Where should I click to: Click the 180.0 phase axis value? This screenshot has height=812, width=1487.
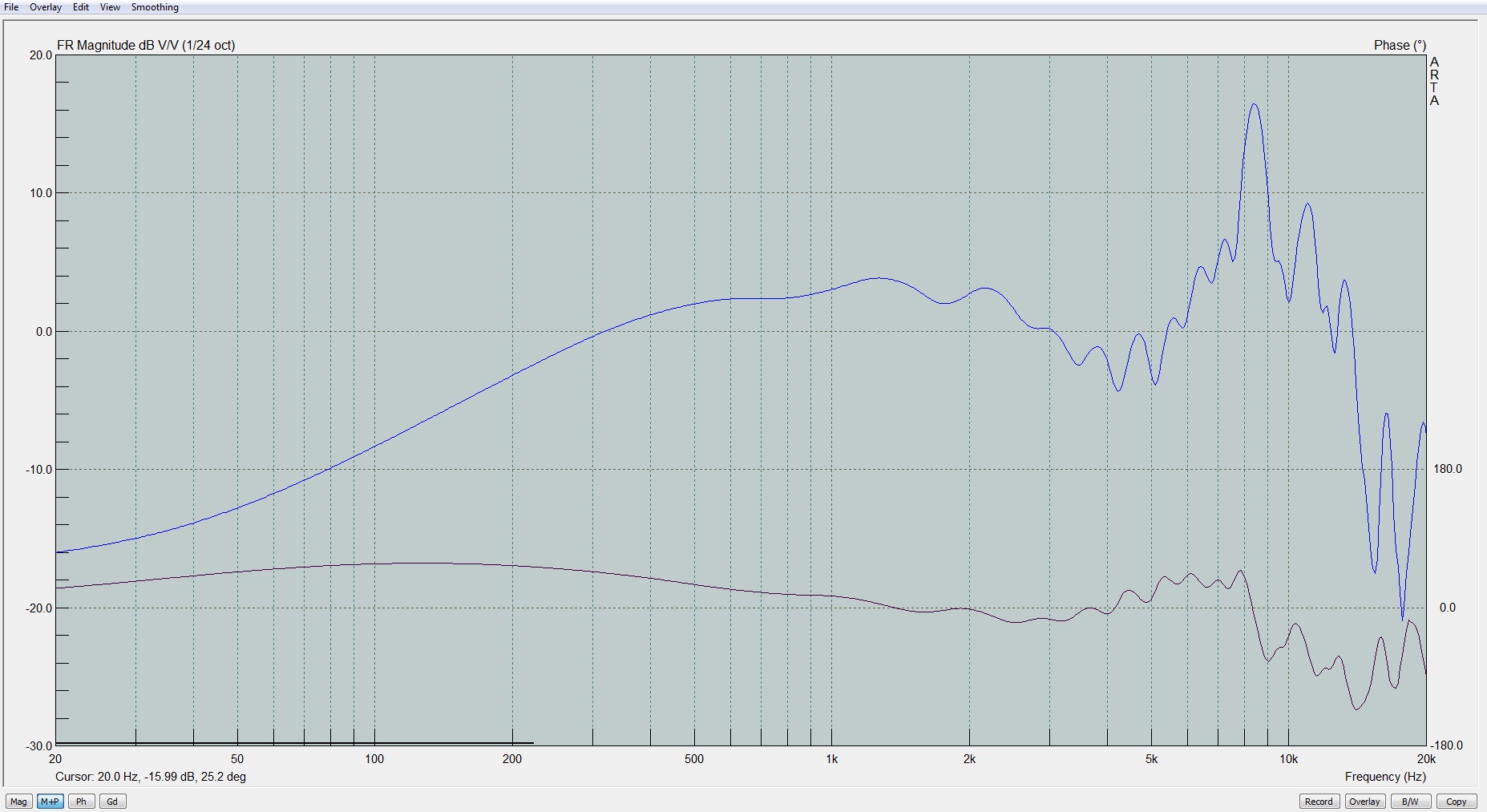tap(1448, 469)
